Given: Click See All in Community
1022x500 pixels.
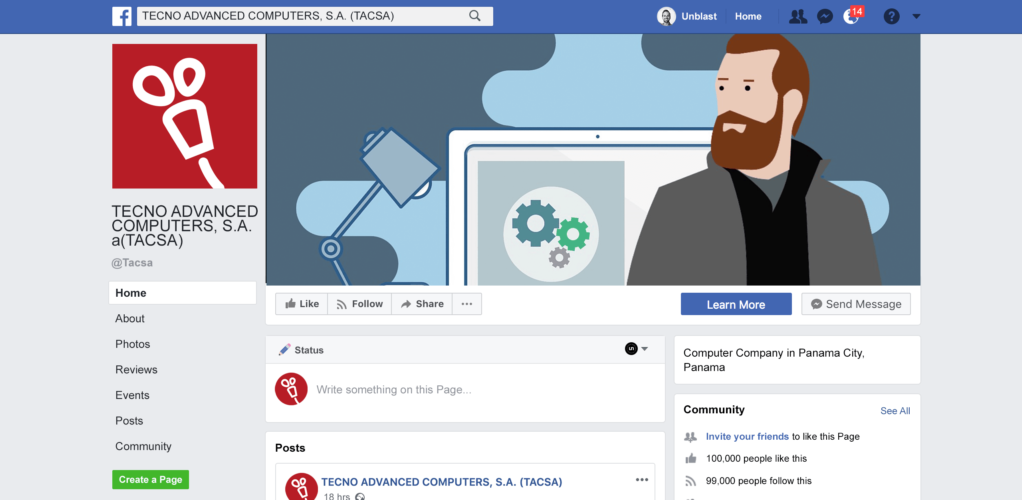Looking at the screenshot, I should (895, 411).
